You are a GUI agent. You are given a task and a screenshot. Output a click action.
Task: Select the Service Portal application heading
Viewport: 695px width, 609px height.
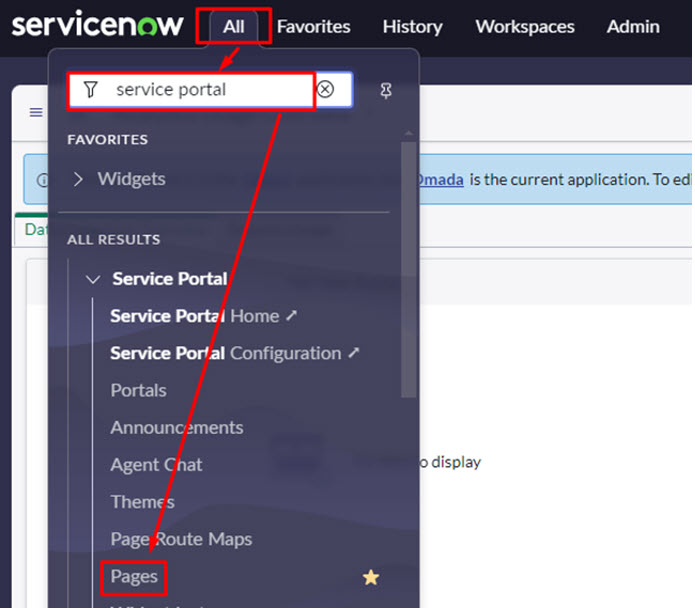(170, 279)
